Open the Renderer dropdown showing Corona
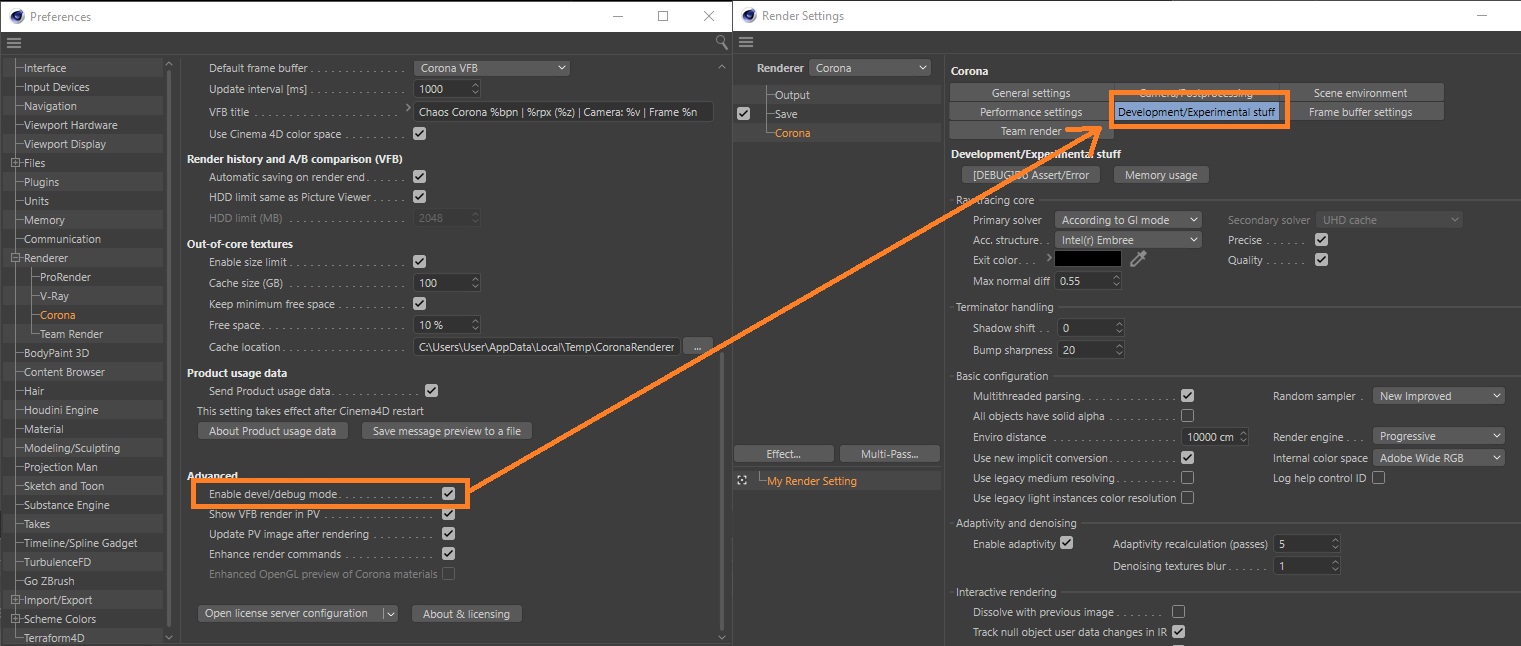The image size is (1521, 646). 869,67
